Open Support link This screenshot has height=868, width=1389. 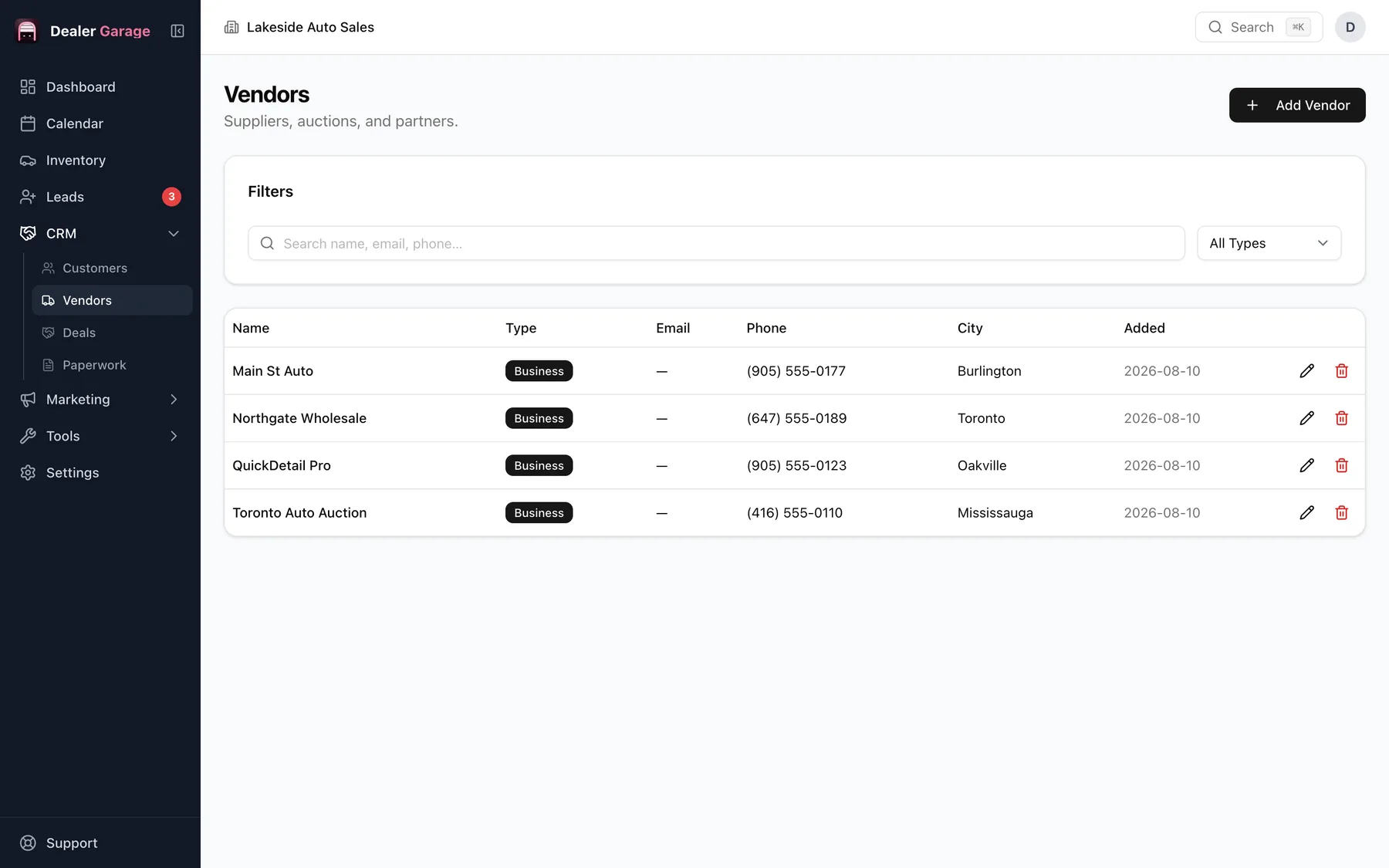coord(100,843)
